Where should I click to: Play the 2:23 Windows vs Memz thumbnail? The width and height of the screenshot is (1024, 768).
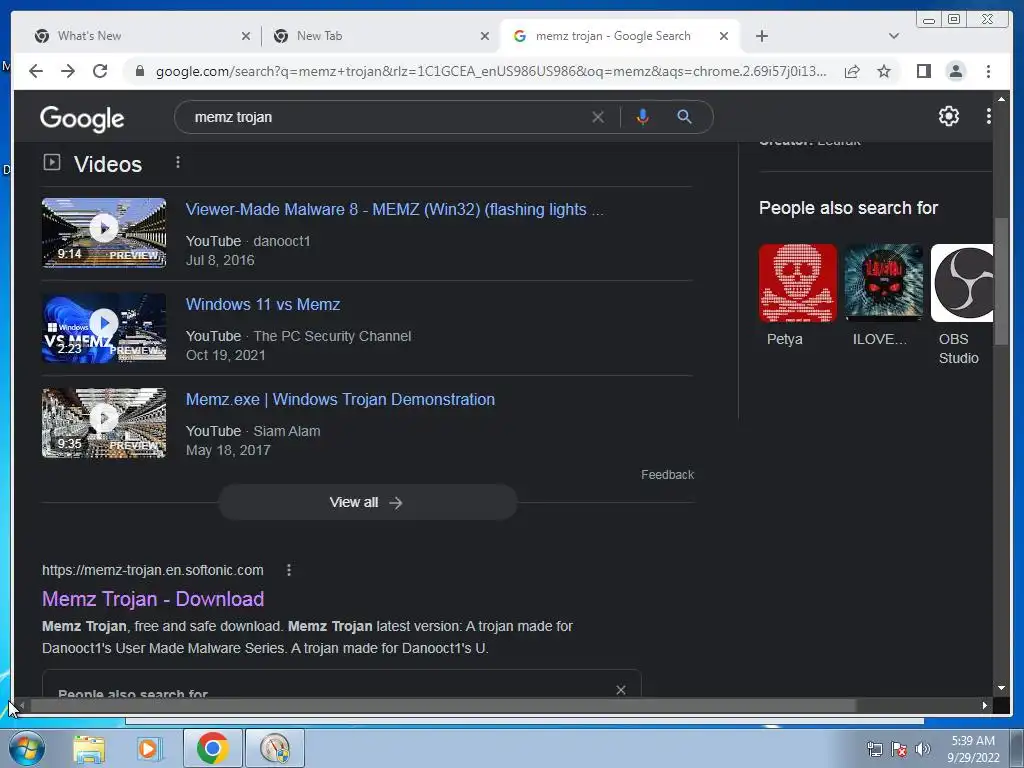coord(104,328)
